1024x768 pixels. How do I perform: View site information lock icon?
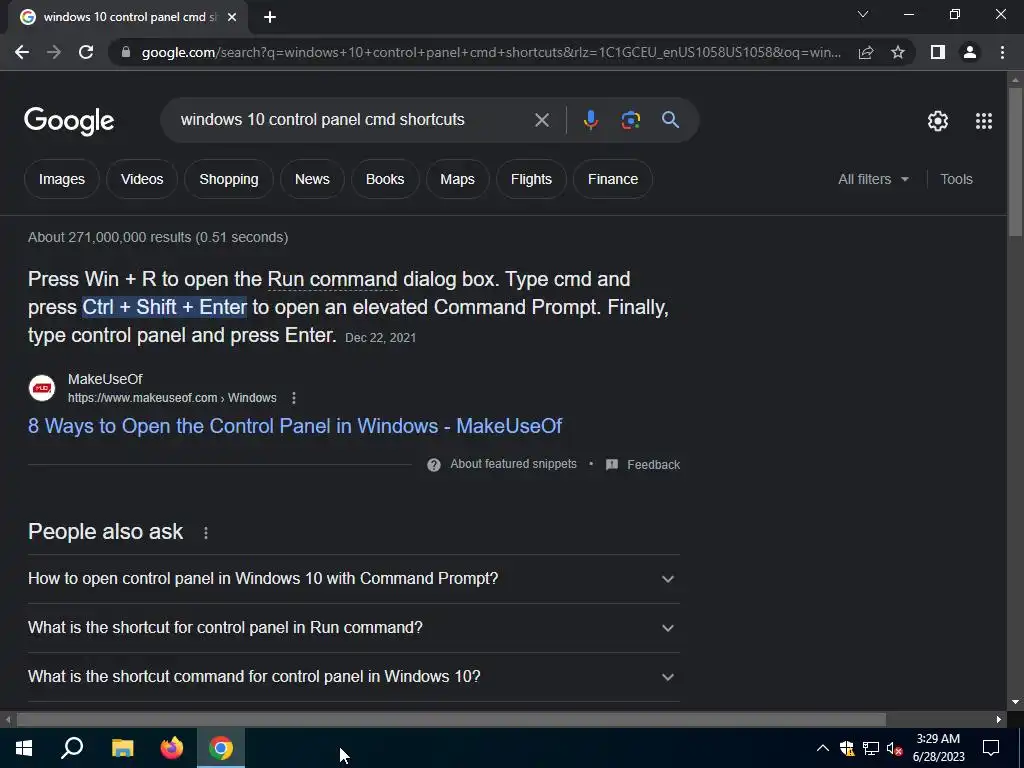(126, 52)
